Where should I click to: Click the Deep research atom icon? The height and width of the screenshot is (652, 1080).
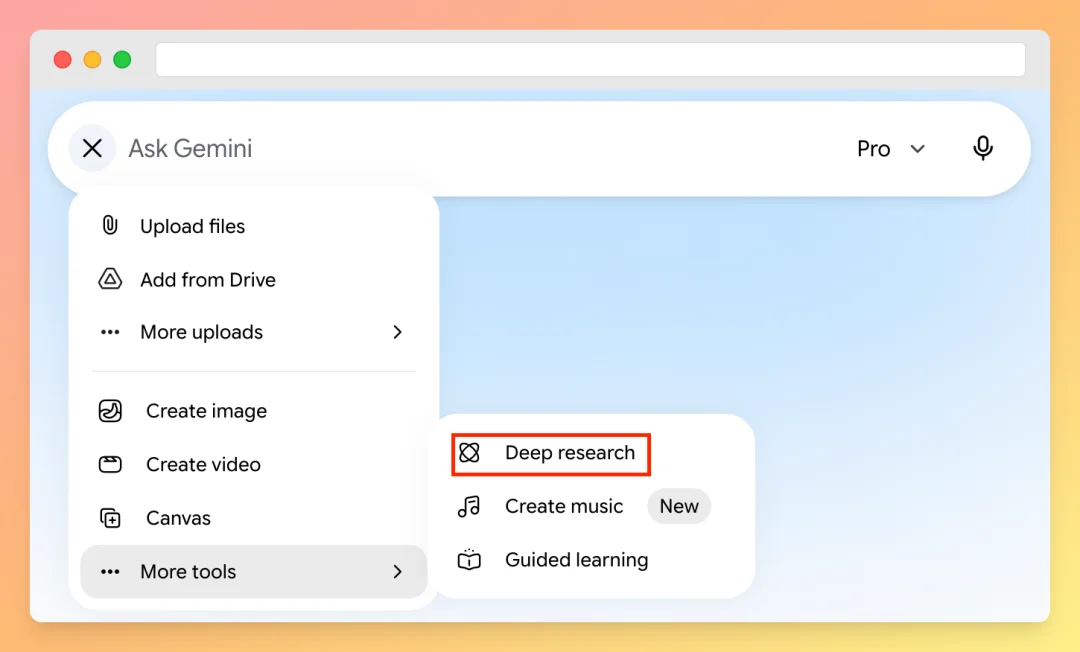[469, 452]
